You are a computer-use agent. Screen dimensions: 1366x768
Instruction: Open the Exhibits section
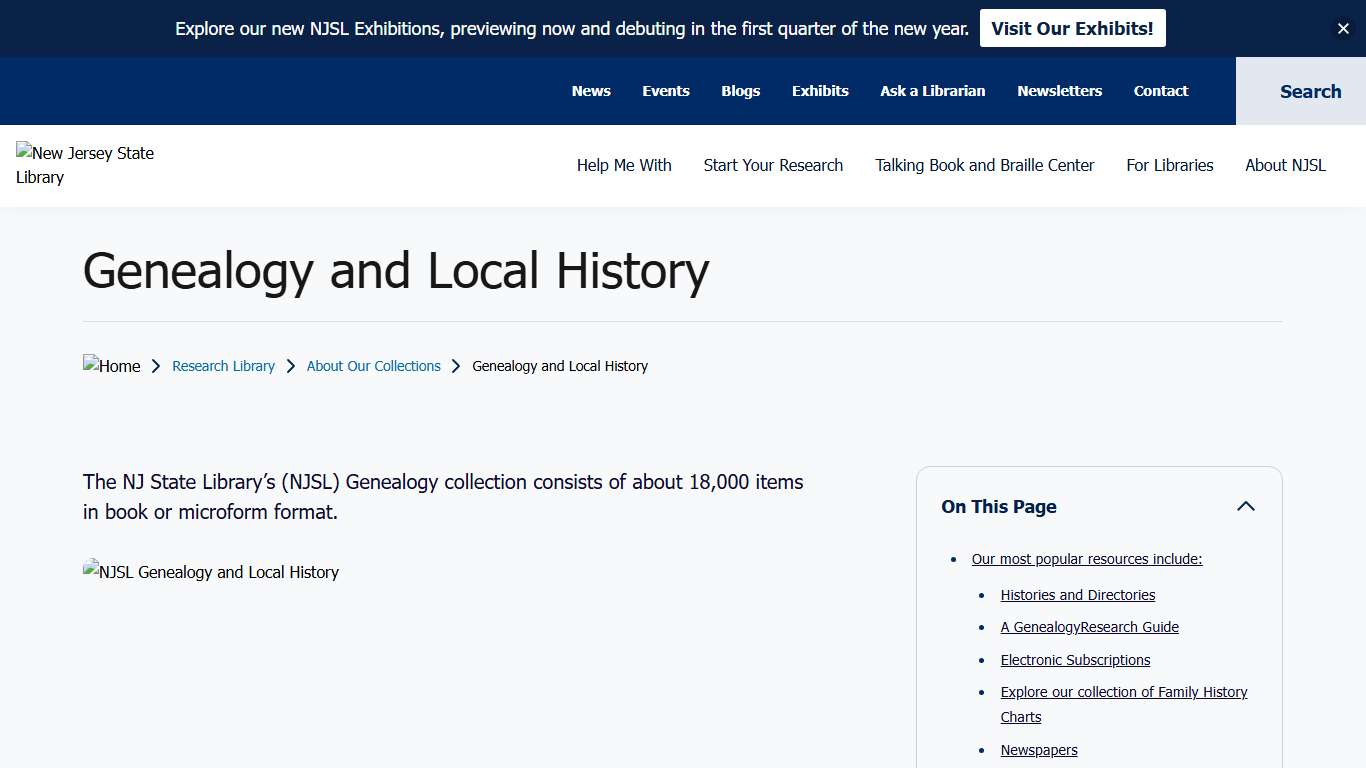coord(820,91)
